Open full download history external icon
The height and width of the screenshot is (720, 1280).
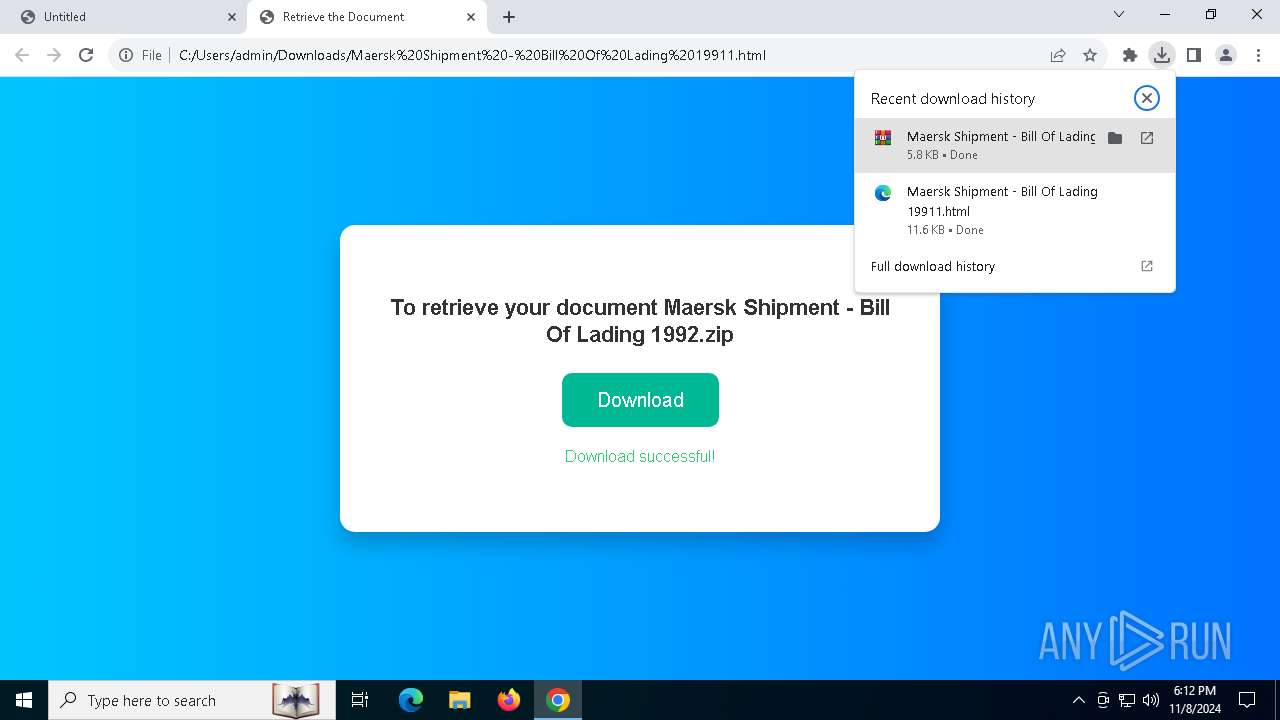pyautogui.click(x=1147, y=266)
